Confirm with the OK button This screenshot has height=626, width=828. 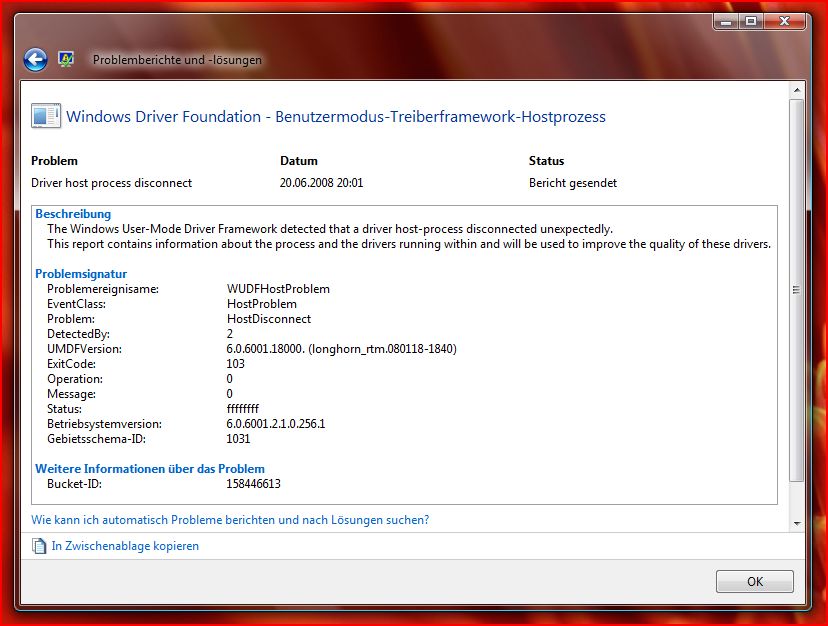pyautogui.click(x=755, y=581)
